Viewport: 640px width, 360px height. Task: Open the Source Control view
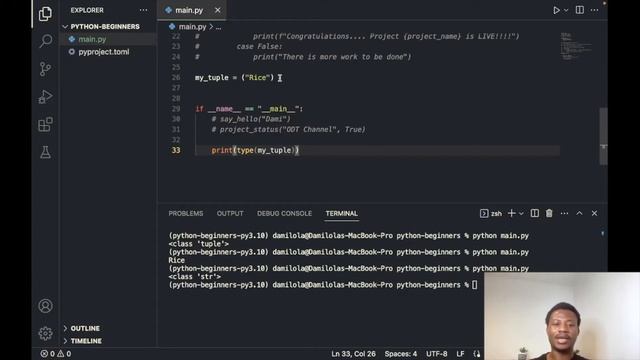[x=45, y=69]
